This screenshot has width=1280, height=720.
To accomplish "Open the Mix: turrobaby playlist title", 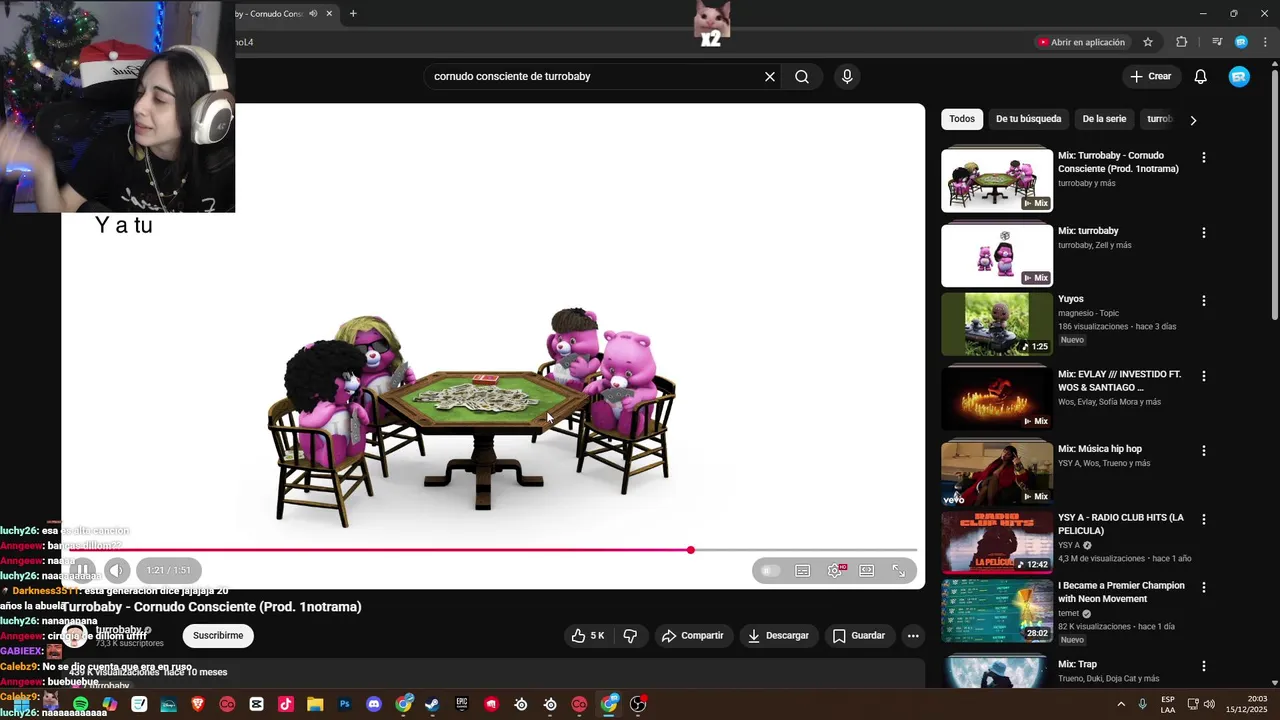I will click(1088, 231).
